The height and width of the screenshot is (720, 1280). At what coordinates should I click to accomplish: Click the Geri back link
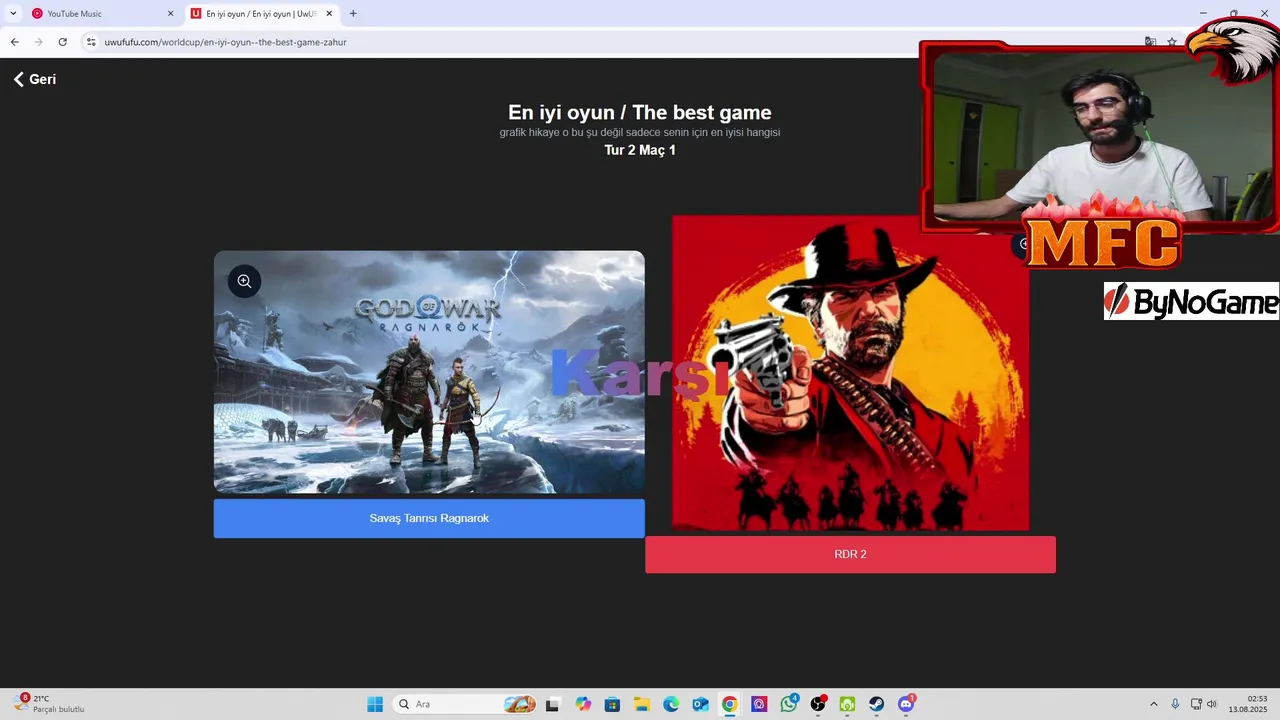[35, 79]
